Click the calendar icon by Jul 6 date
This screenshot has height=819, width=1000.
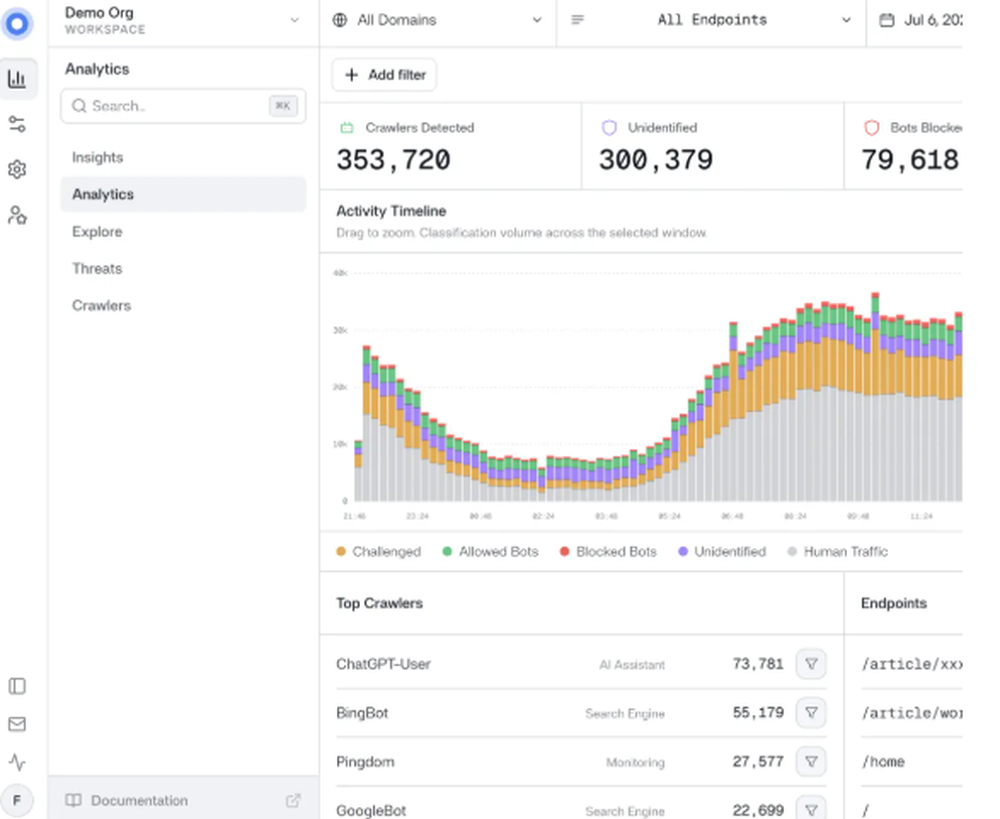[886, 20]
